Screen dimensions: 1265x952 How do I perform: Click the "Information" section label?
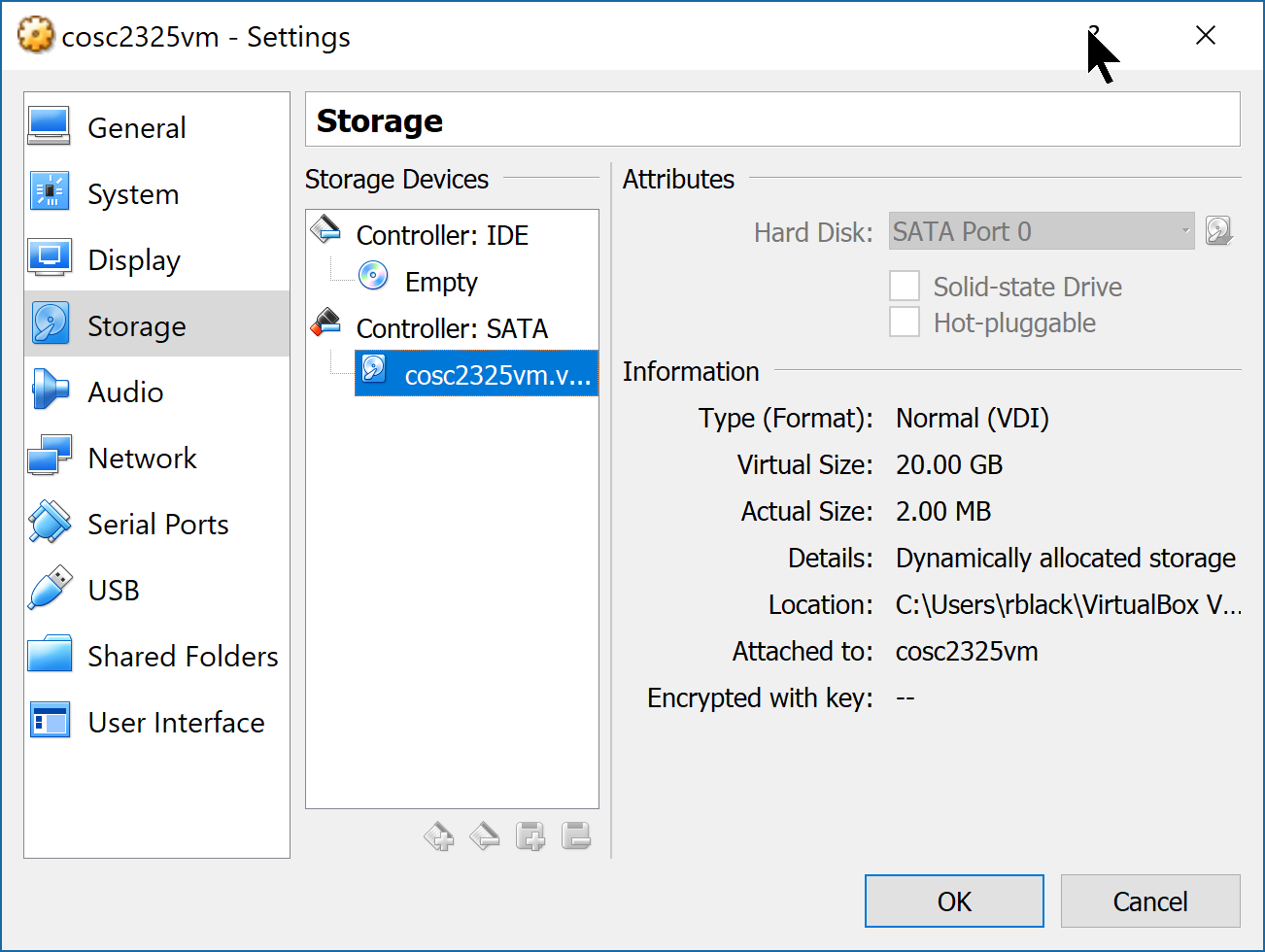[691, 371]
